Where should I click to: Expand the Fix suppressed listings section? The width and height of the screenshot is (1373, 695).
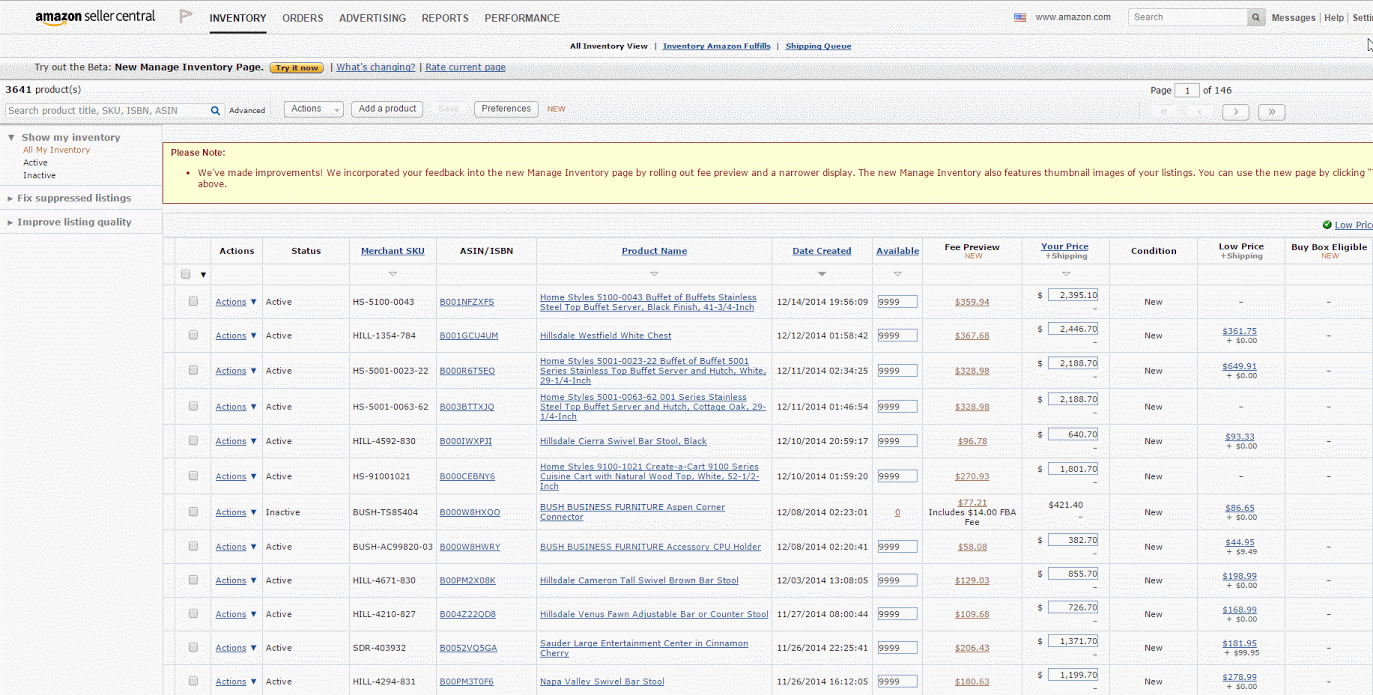73,198
